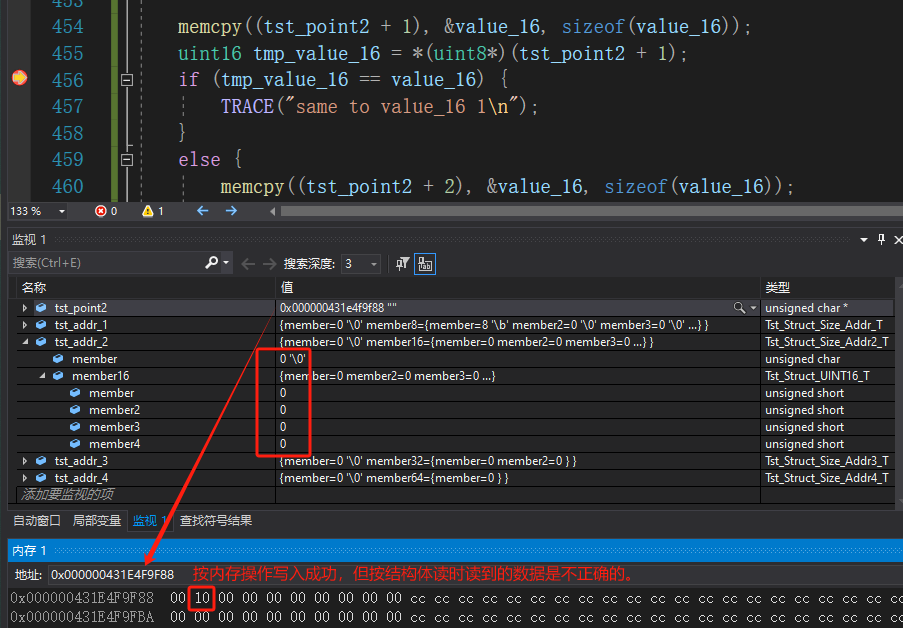Click the cube icon beside member2
Image resolution: width=903 pixels, height=628 pixels.
pos(75,410)
